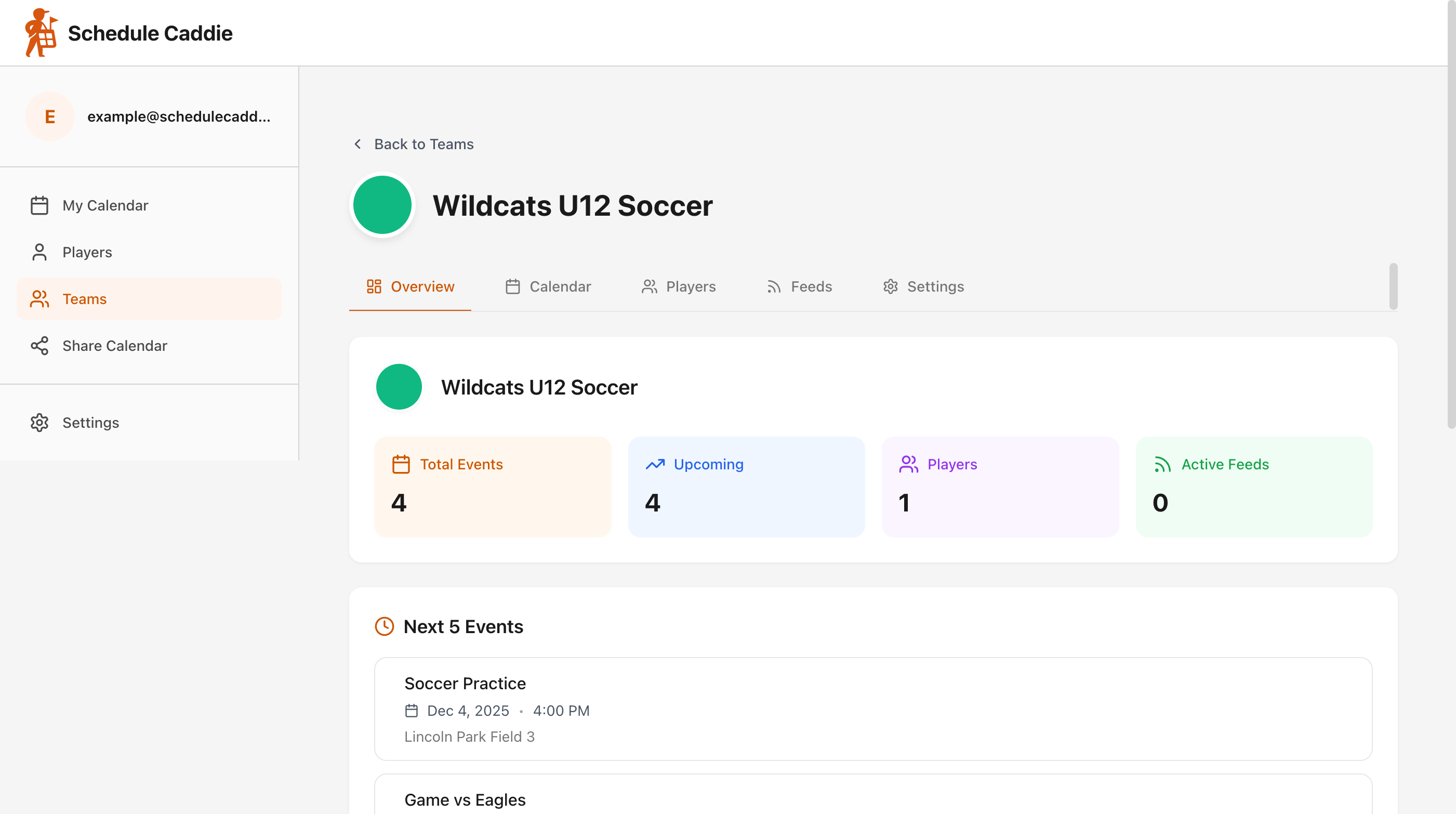Open the Calendar tab
Screen dimensions: 1456x814
coord(548,286)
